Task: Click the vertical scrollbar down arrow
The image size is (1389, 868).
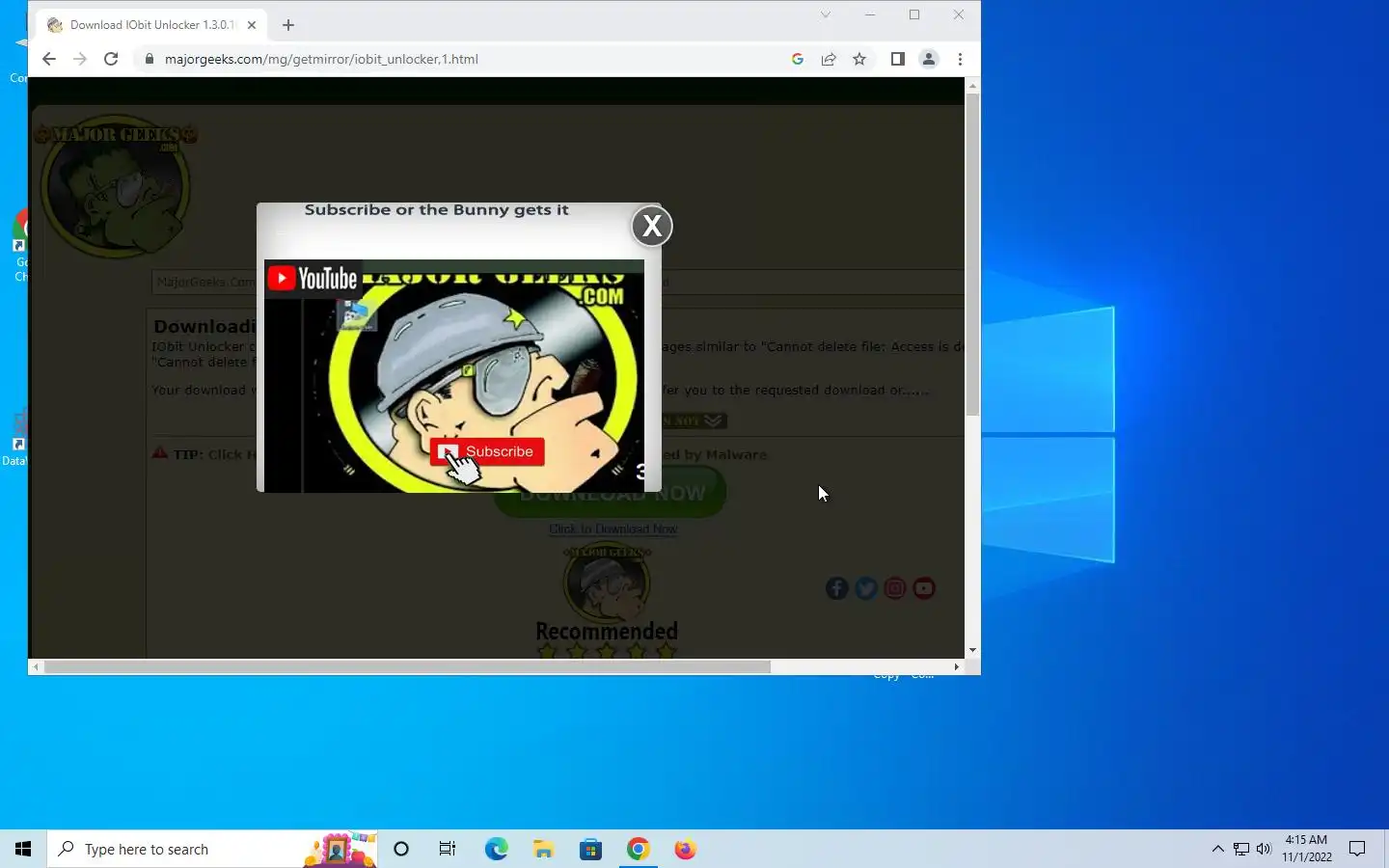Action: (972, 650)
